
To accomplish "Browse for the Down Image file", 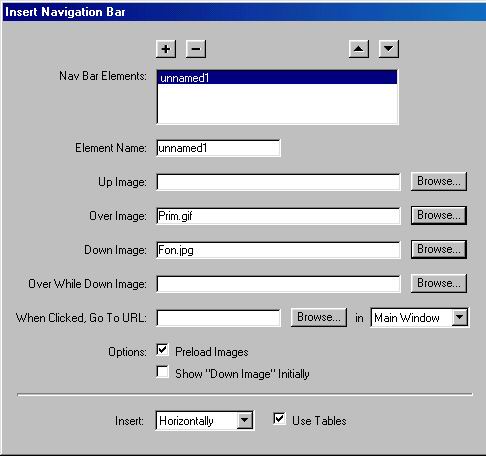I will click(439, 249).
